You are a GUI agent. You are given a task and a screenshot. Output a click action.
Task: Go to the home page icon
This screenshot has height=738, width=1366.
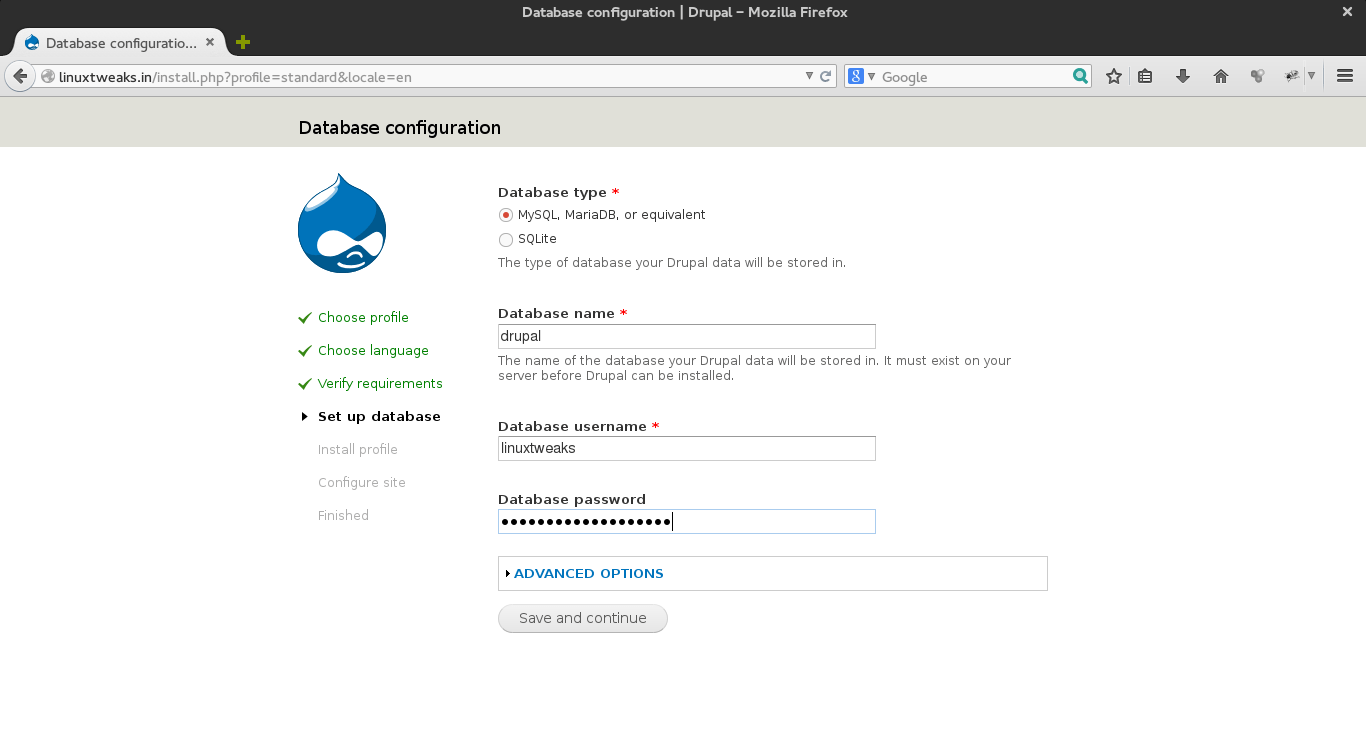click(x=1221, y=76)
